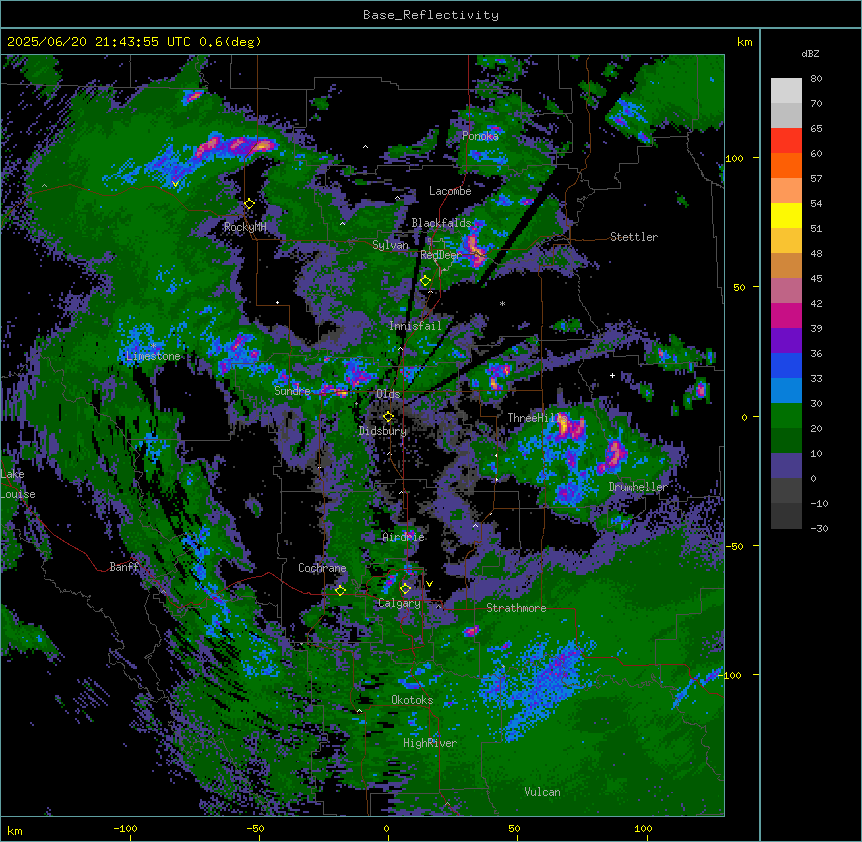Select the slate blue 0-10 dBZ swatch
This screenshot has height=842, width=862.
786,466
